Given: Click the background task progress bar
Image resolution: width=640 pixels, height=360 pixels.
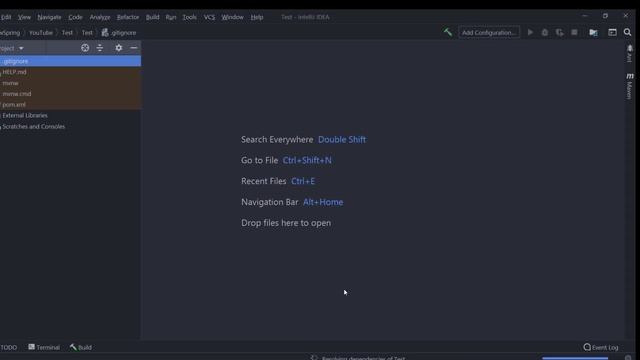Looking at the screenshot, I should (575, 358).
